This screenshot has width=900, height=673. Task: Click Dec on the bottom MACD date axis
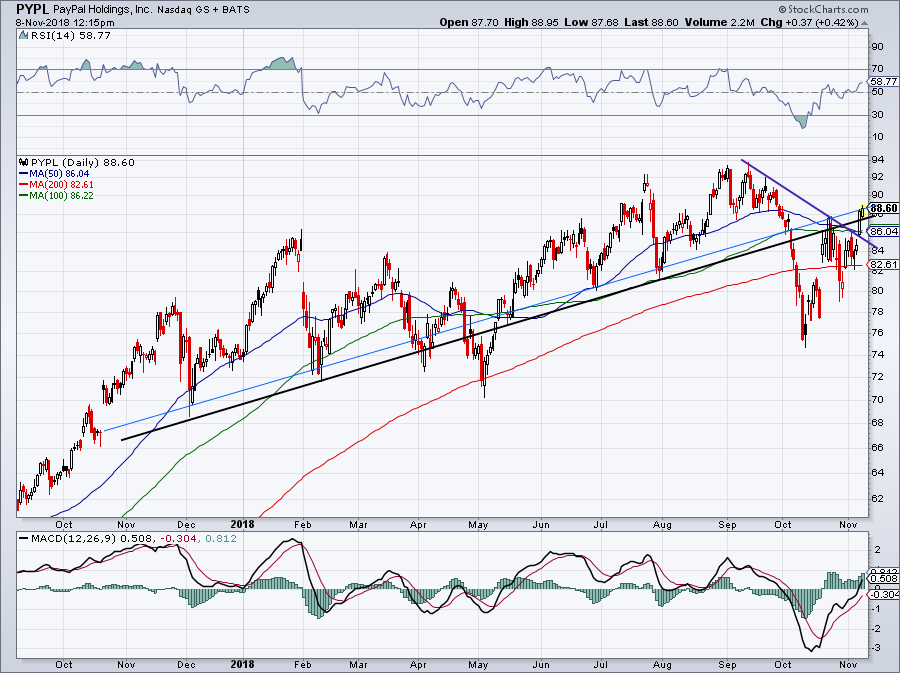coord(187,664)
